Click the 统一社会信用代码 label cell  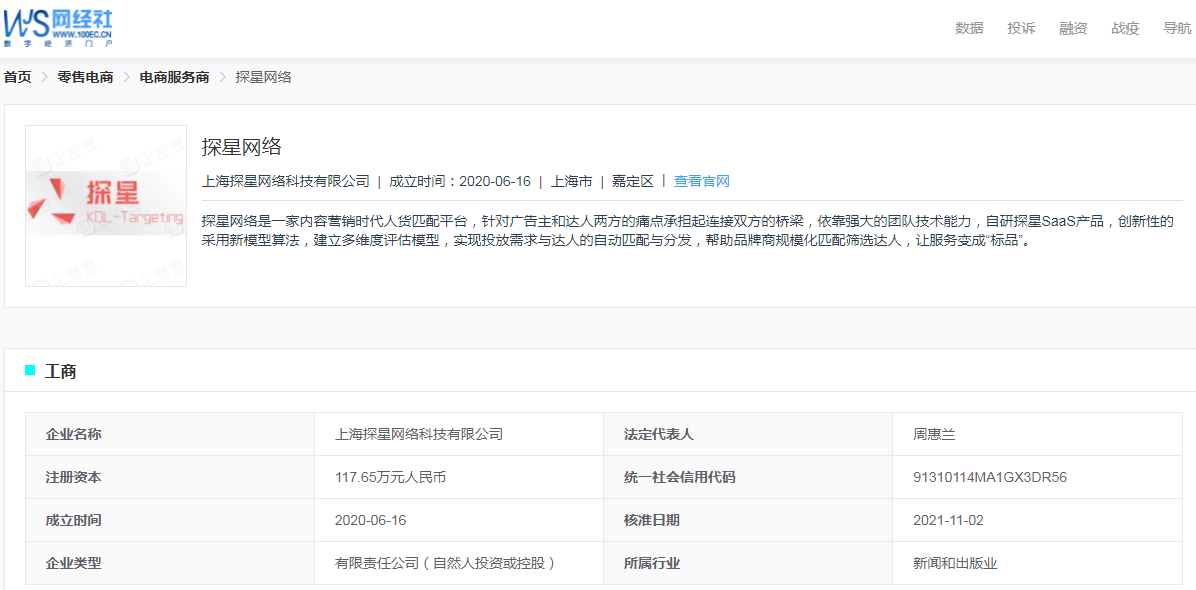748,477
